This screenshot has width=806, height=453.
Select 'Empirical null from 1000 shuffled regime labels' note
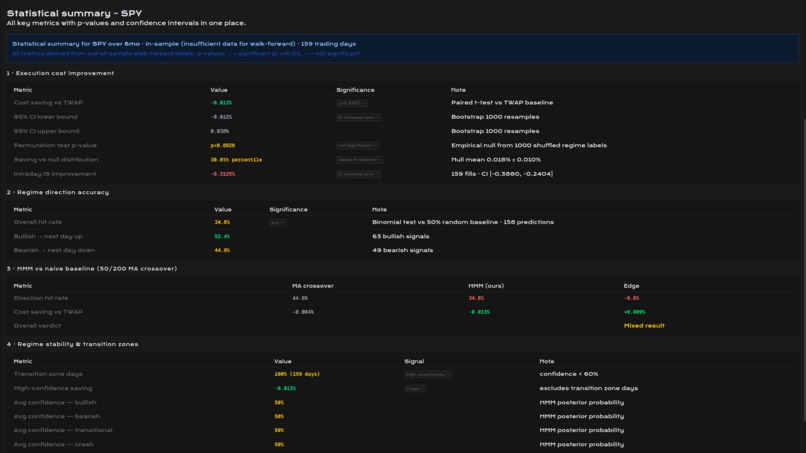(x=529, y=146)
